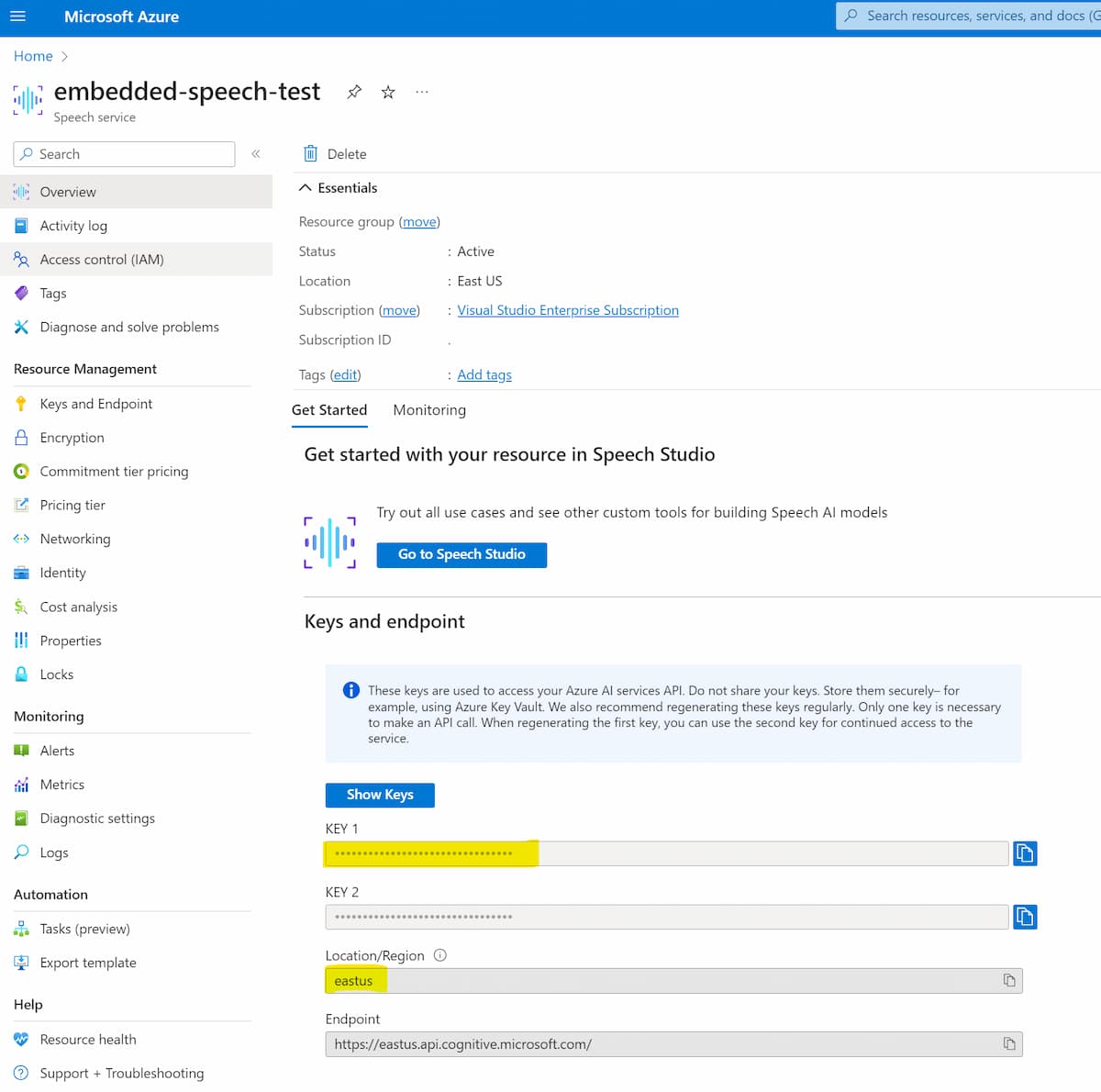This screenshot has width=1101, height=1092.
Task: Open Keys and Endpoint settings
Action: [x=95, y=404]
